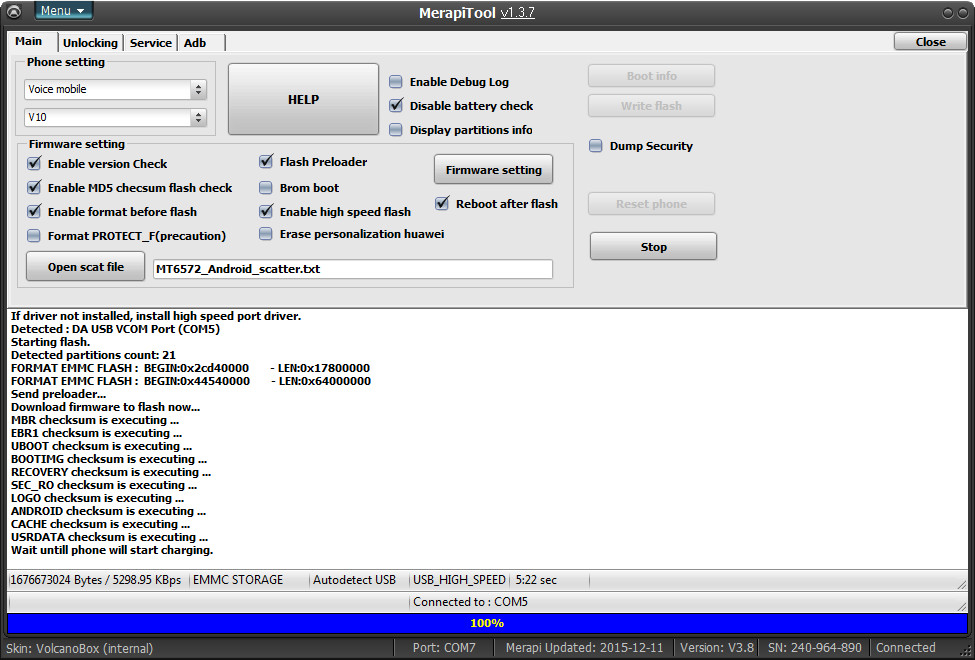Toggle Enable high speed flash

tap(266, 212)
